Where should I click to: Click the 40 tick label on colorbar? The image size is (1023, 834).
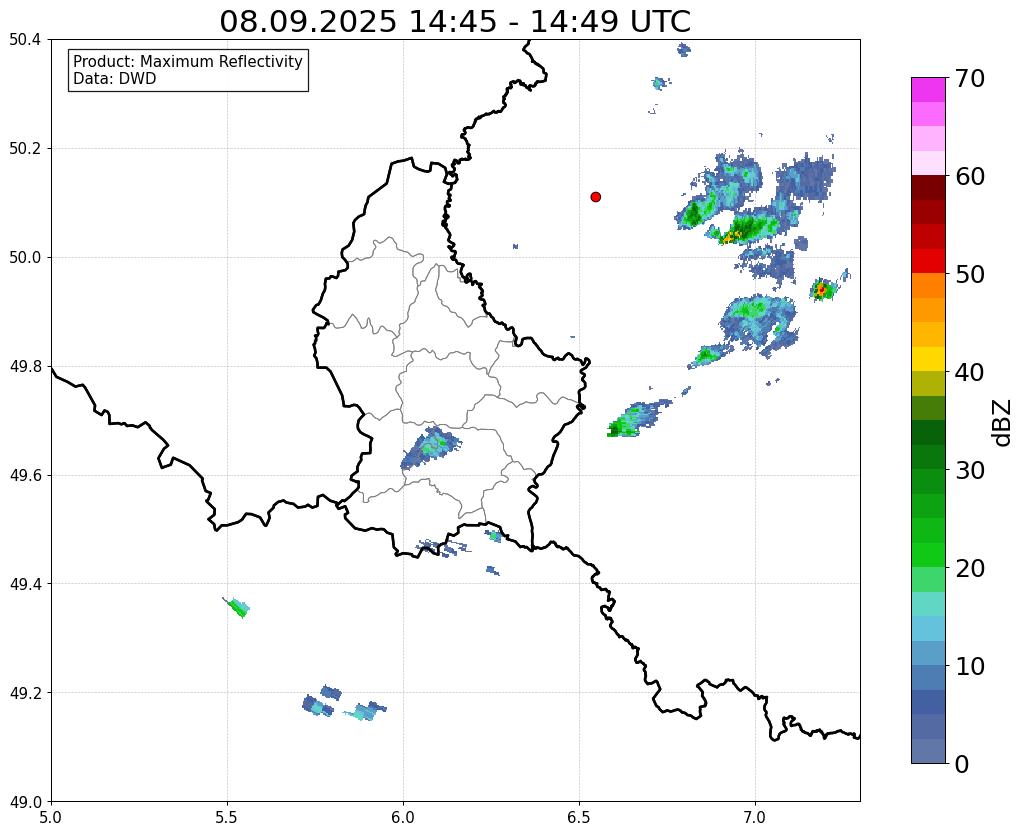click(x=970, y=372)
